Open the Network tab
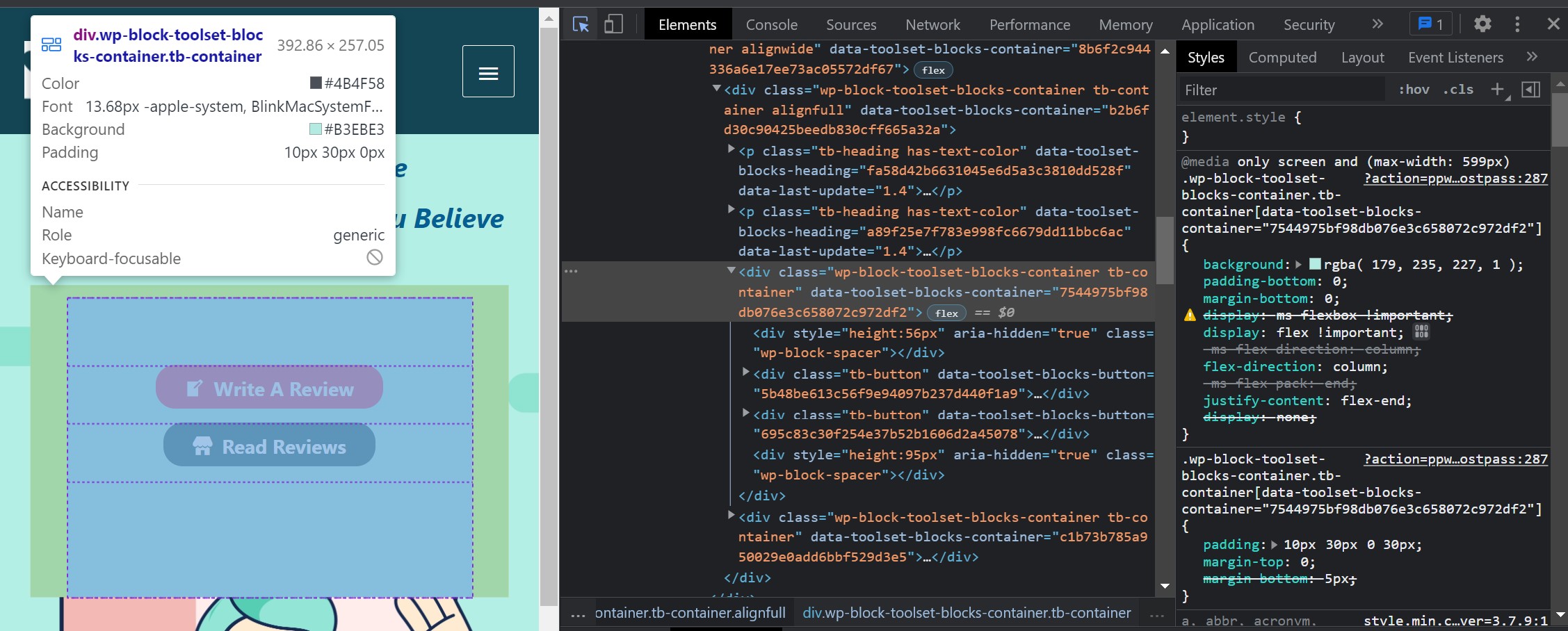The width and height of the screenshot is (1568, 631). tap(932, 25)
